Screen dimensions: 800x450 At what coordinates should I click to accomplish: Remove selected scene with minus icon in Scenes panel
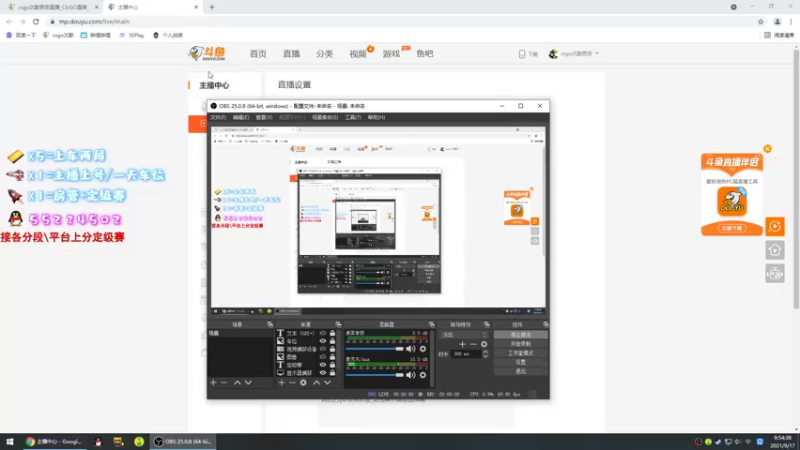pos(224,383)
